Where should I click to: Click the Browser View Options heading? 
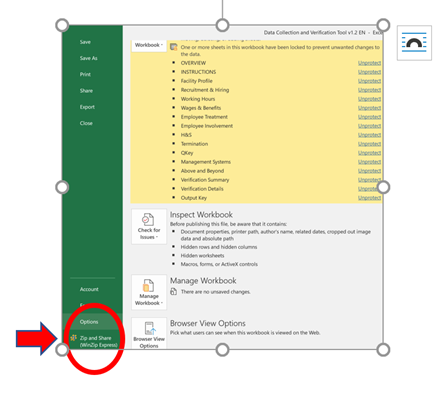pyautogui.click(x=208, y=323)
